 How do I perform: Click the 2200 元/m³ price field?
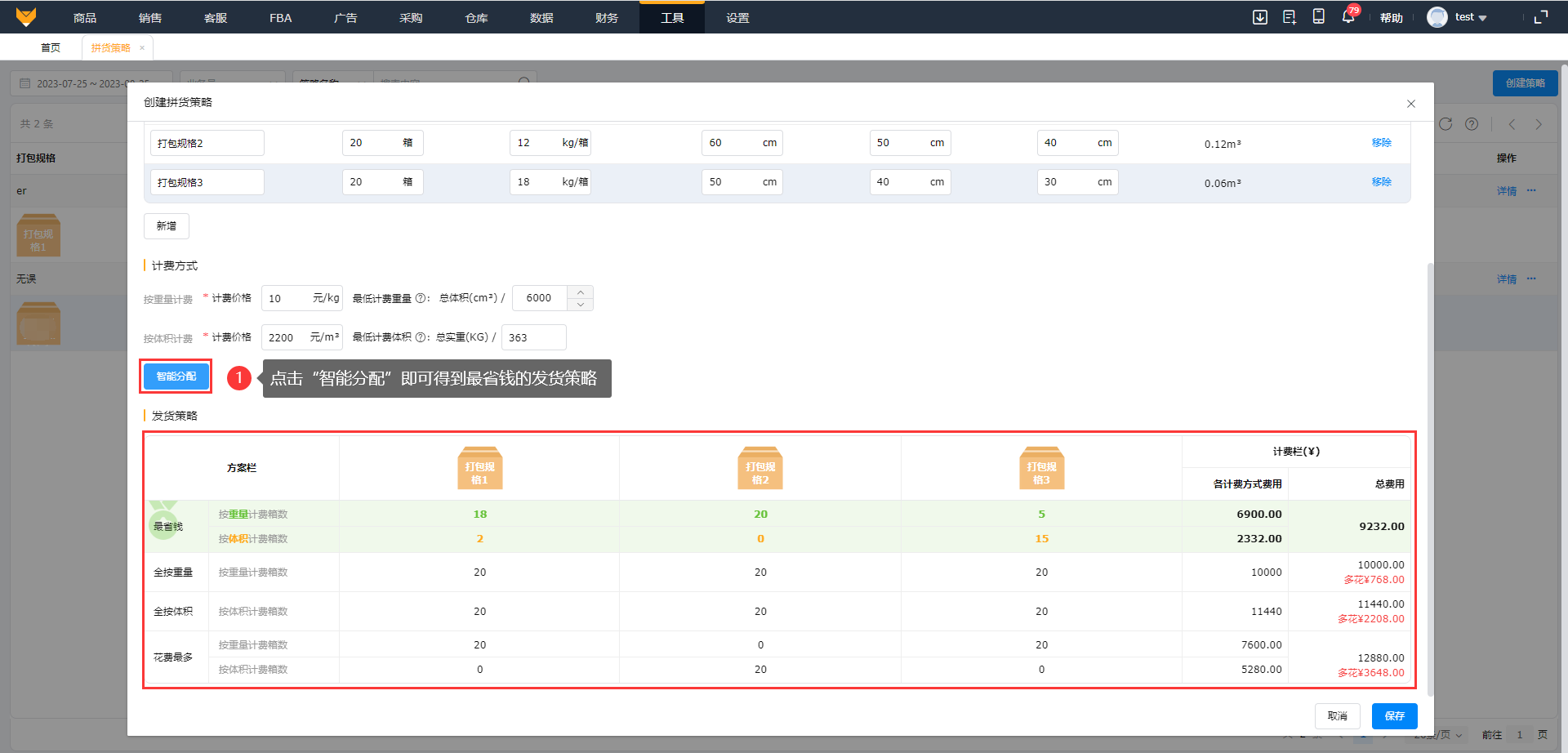(302, 337)
